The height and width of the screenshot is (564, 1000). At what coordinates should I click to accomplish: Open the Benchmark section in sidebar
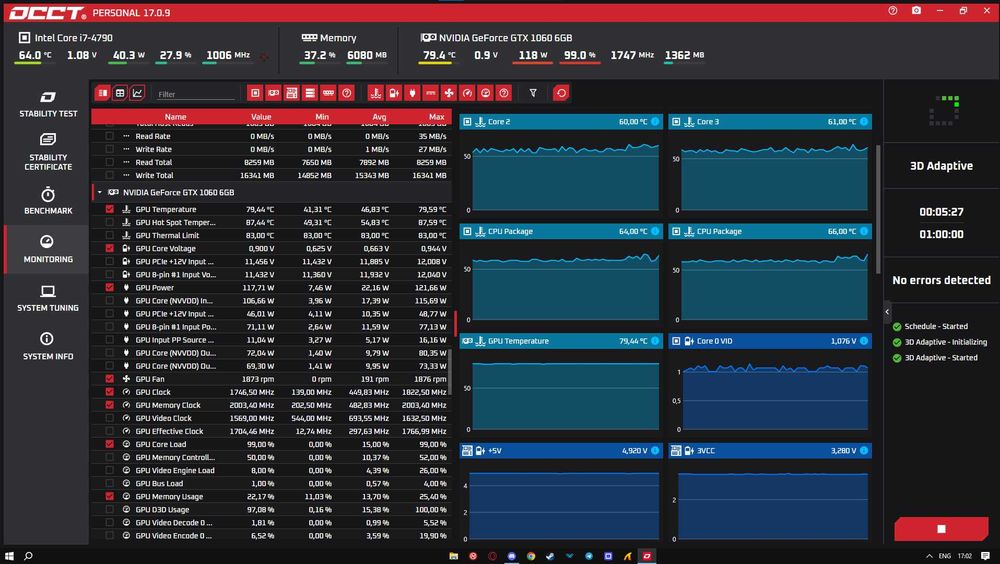point(48,201)
